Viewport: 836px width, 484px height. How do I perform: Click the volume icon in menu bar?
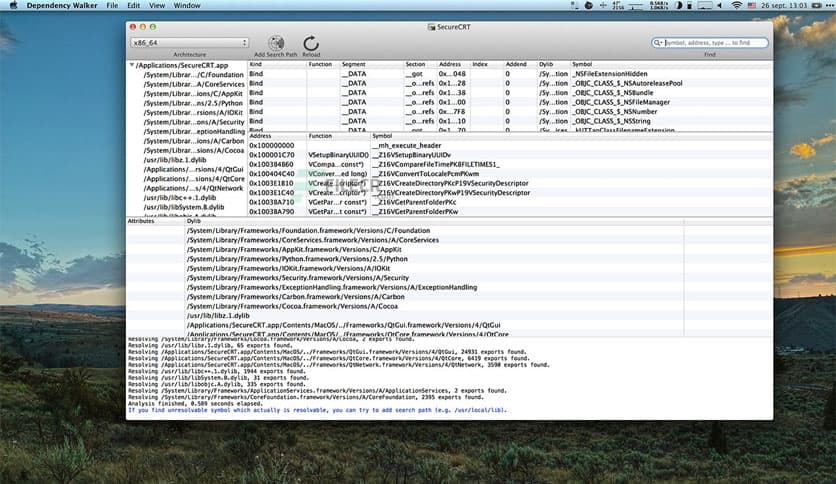(x=719, y=5)
